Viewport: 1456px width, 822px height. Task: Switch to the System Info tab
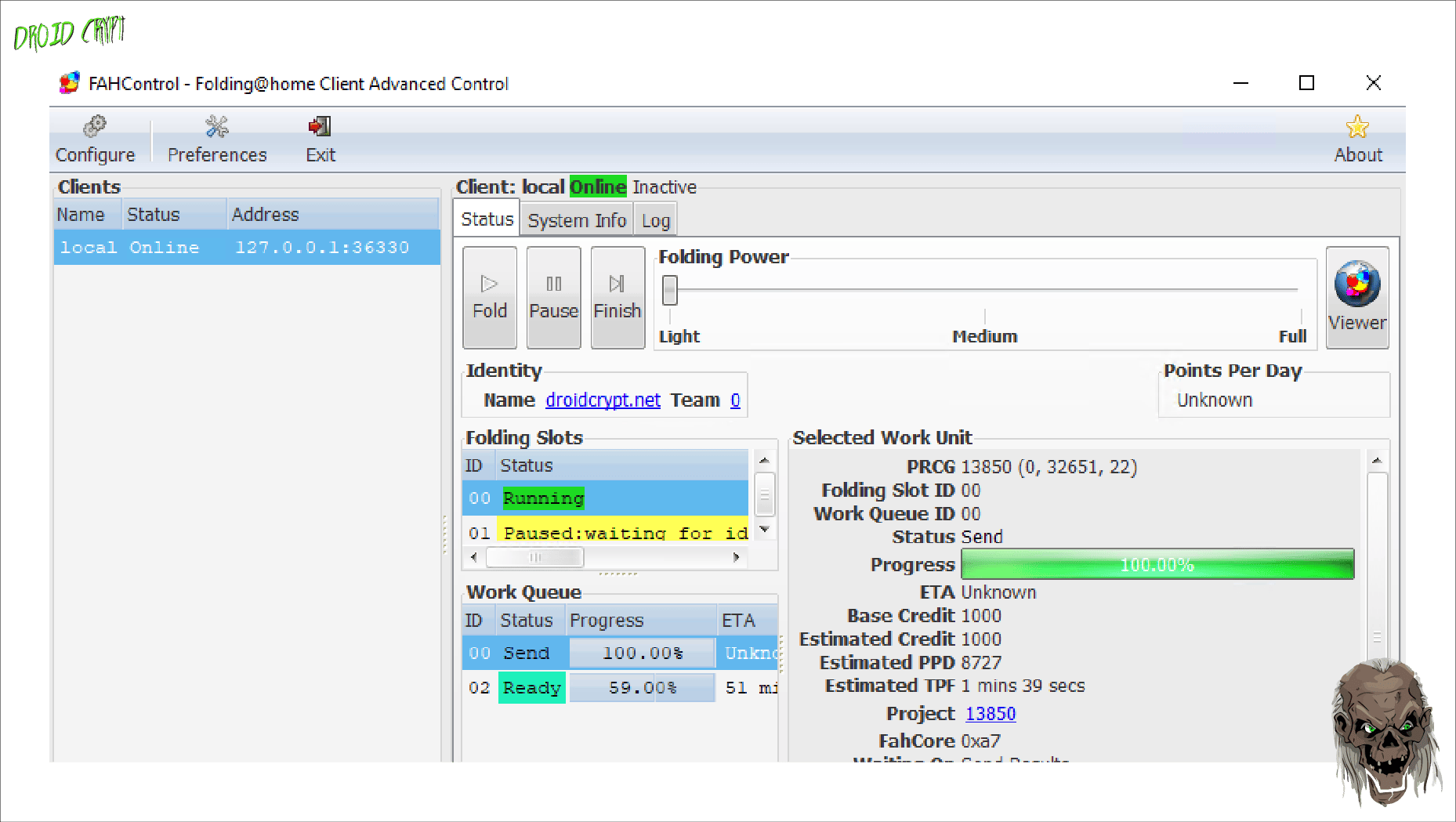click(577, 221)
